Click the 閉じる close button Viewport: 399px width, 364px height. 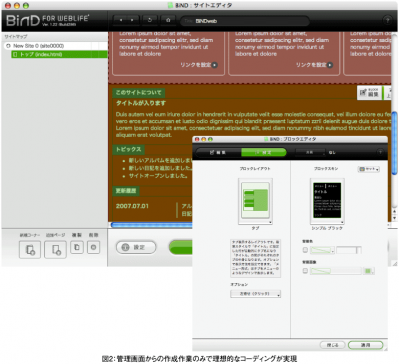tap(332, 345)
